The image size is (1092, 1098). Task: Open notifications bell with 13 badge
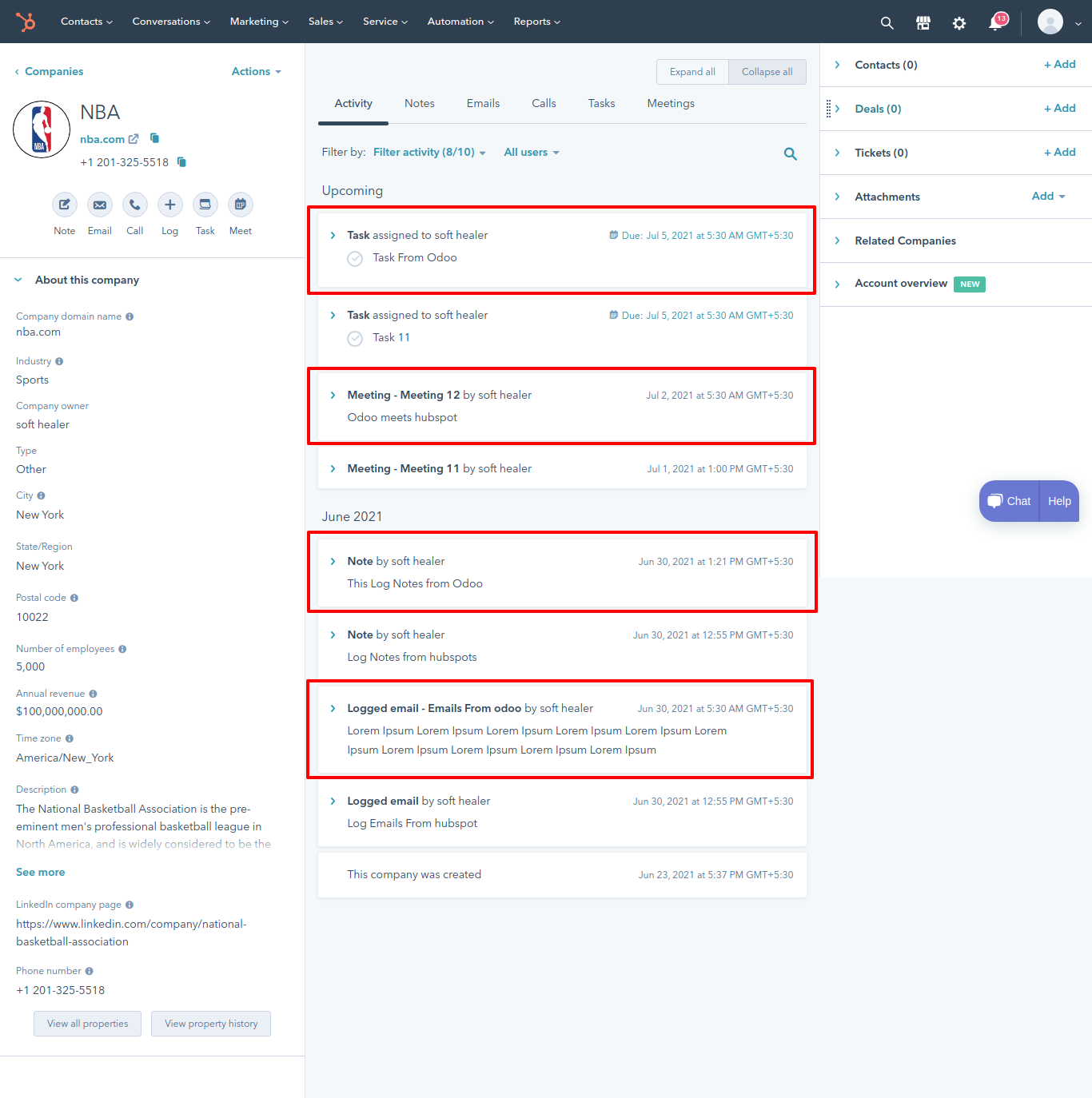[997, 22]
